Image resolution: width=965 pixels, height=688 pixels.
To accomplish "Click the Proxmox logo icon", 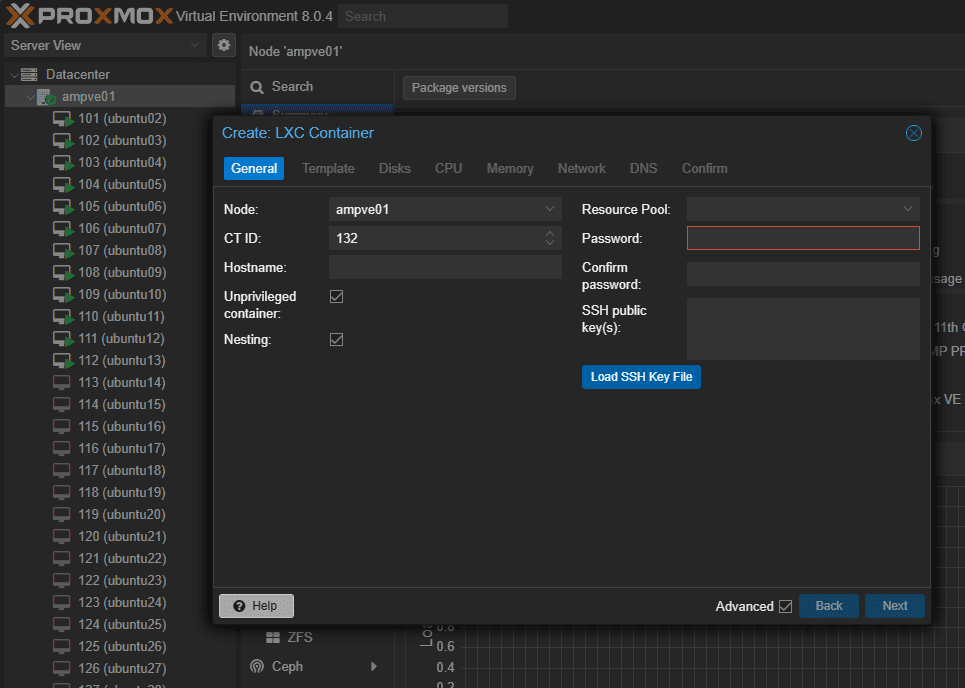I will click(x=22, y=15).
